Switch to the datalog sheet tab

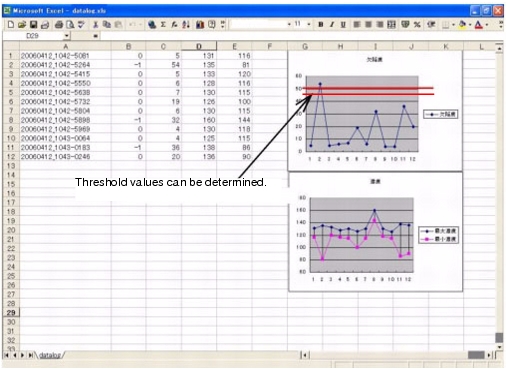[x=50, y=355]
